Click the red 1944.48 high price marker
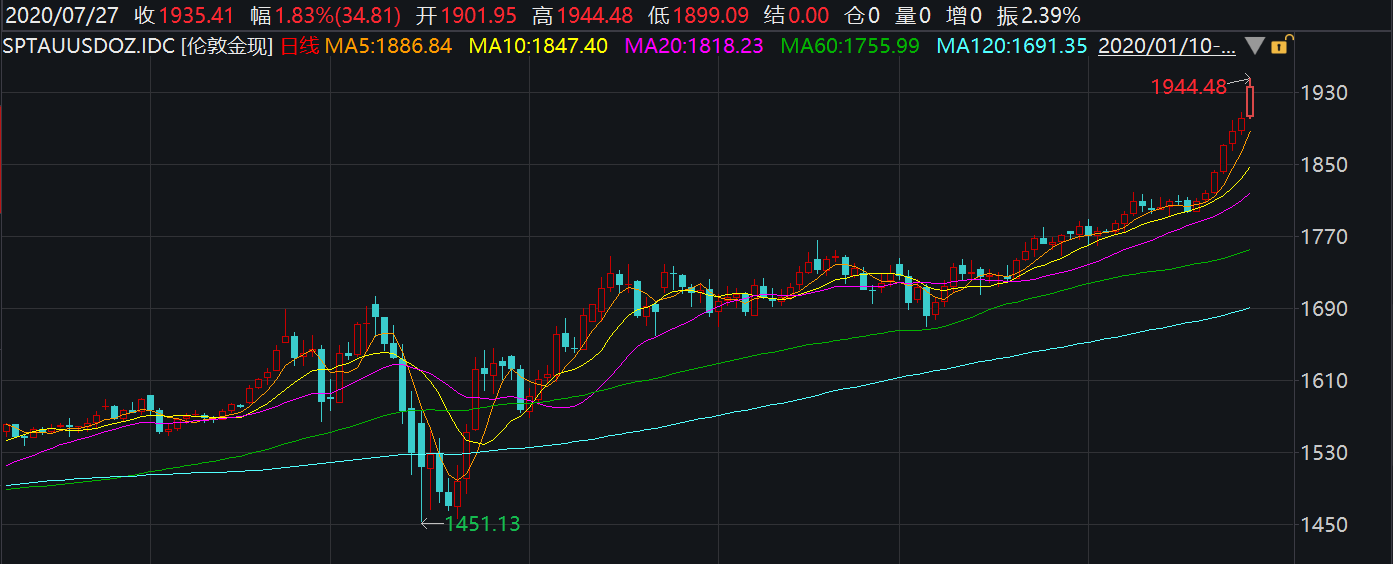1393x564 pixels. (1188, 87)
